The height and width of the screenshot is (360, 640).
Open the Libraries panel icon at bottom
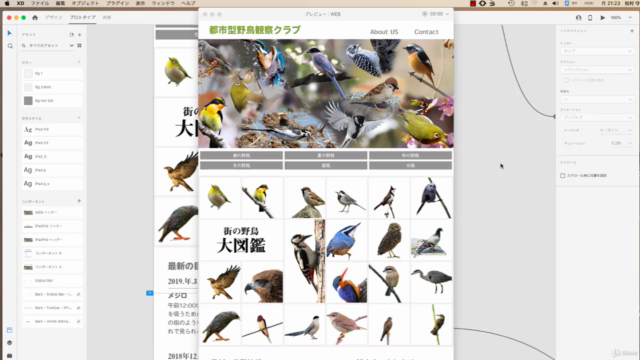point(9,330)
